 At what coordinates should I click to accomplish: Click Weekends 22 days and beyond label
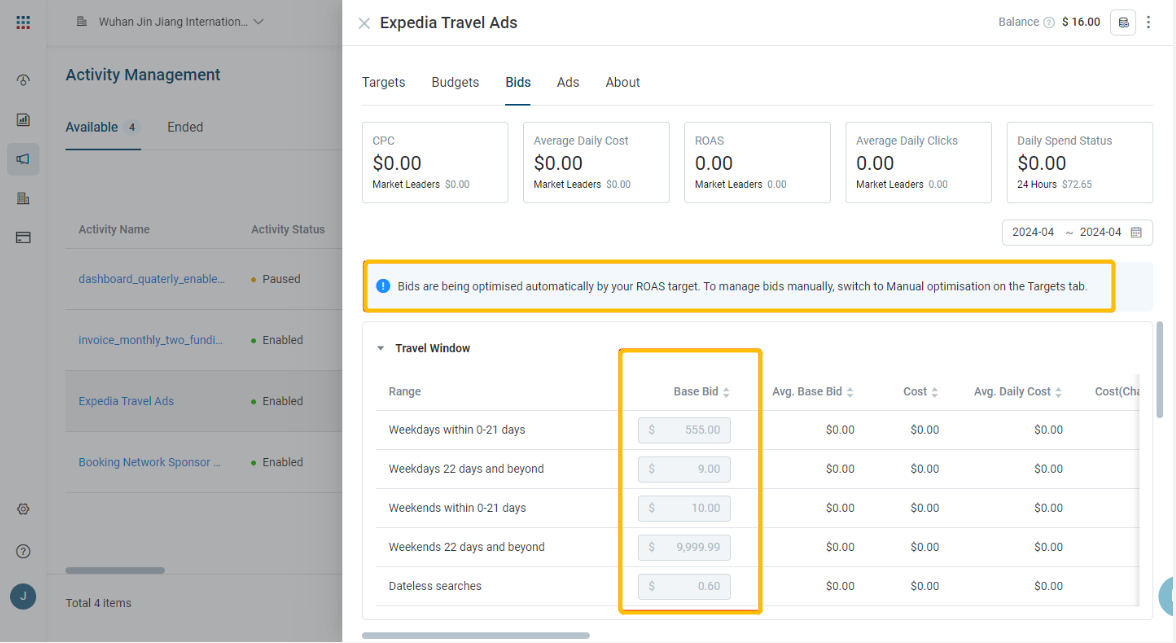pos(466,547)
